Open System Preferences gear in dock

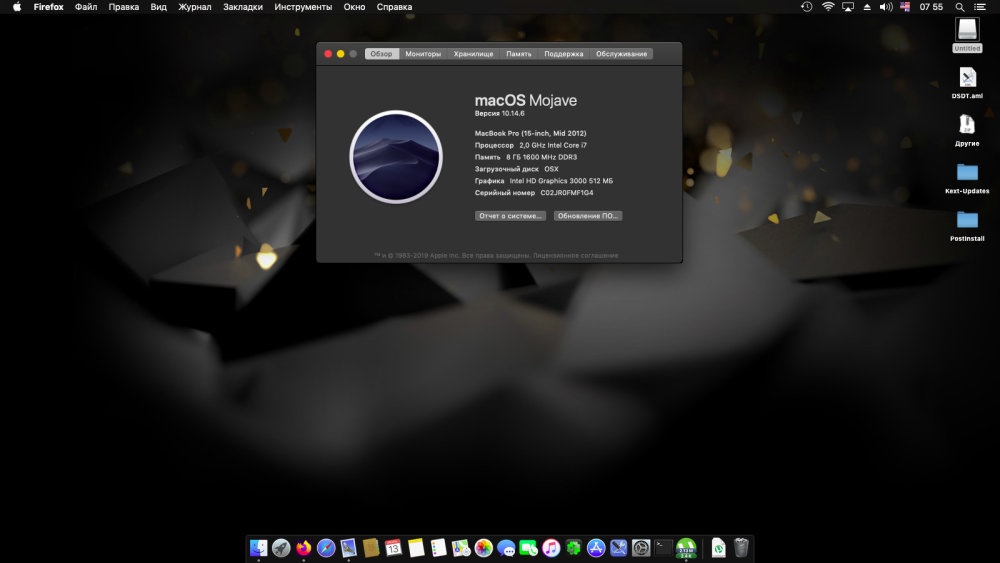pos(641,548)
